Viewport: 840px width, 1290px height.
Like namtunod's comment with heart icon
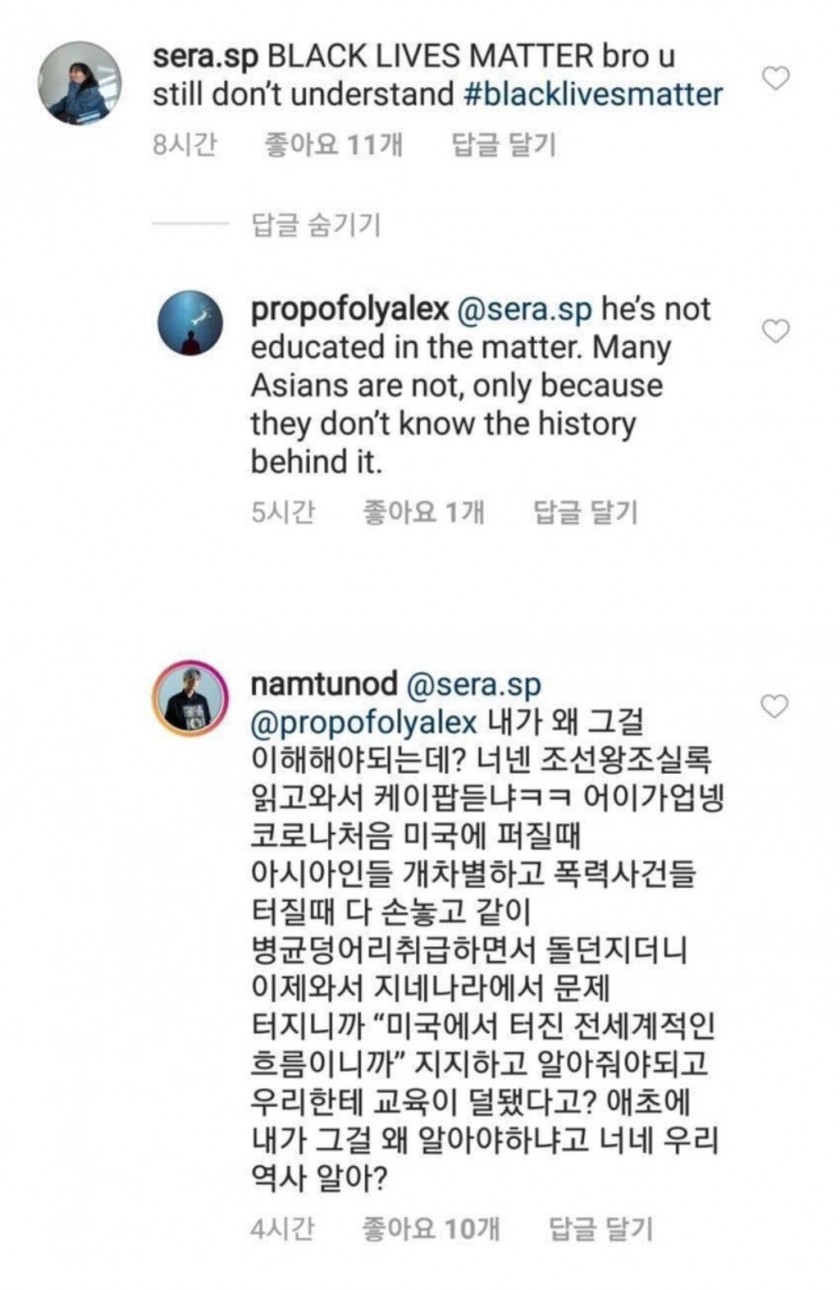point(776,706)
